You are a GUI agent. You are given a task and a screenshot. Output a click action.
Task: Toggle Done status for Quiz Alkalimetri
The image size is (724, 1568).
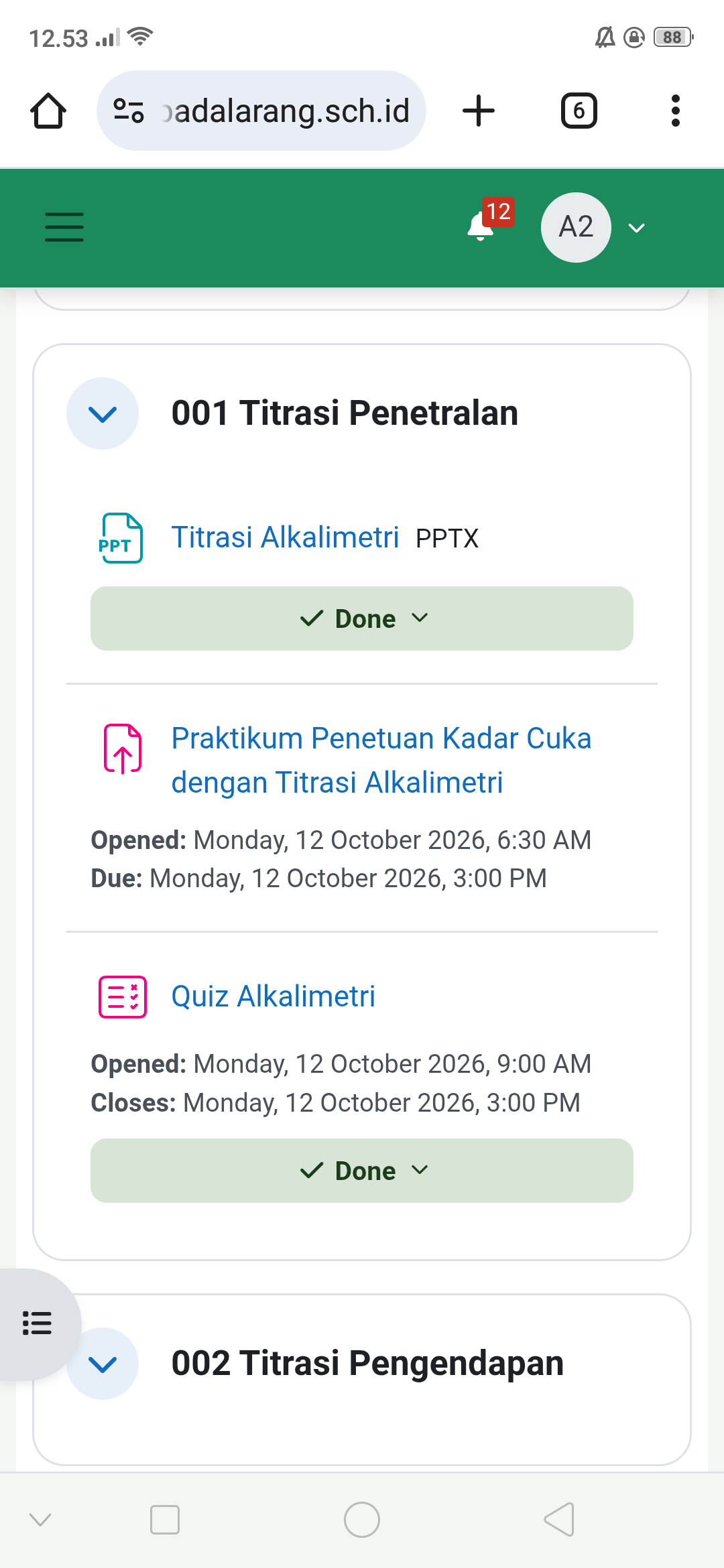362,1171
